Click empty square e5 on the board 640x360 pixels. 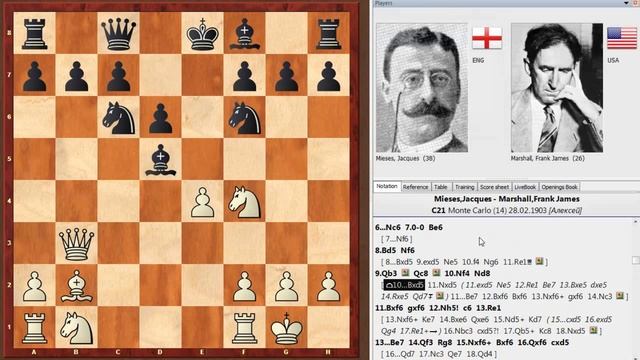[x=202, y=160]
